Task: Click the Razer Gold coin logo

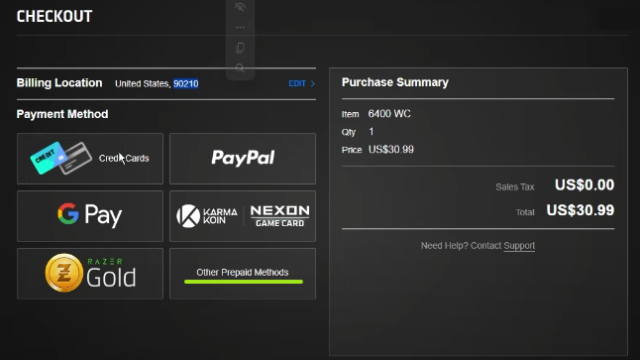Action: (x=64, y=273)
